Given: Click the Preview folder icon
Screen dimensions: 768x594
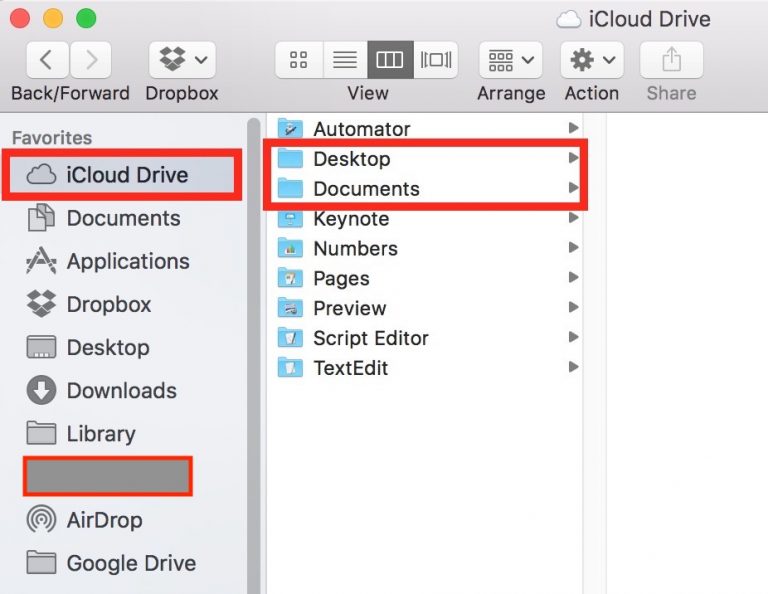Looking at the screenshot, I should tap(290, 308).
